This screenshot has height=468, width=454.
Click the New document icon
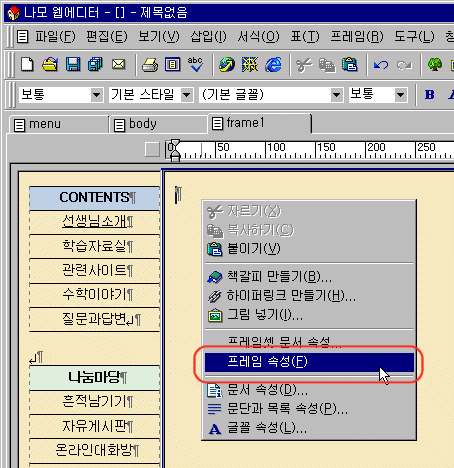pos(27,64)
